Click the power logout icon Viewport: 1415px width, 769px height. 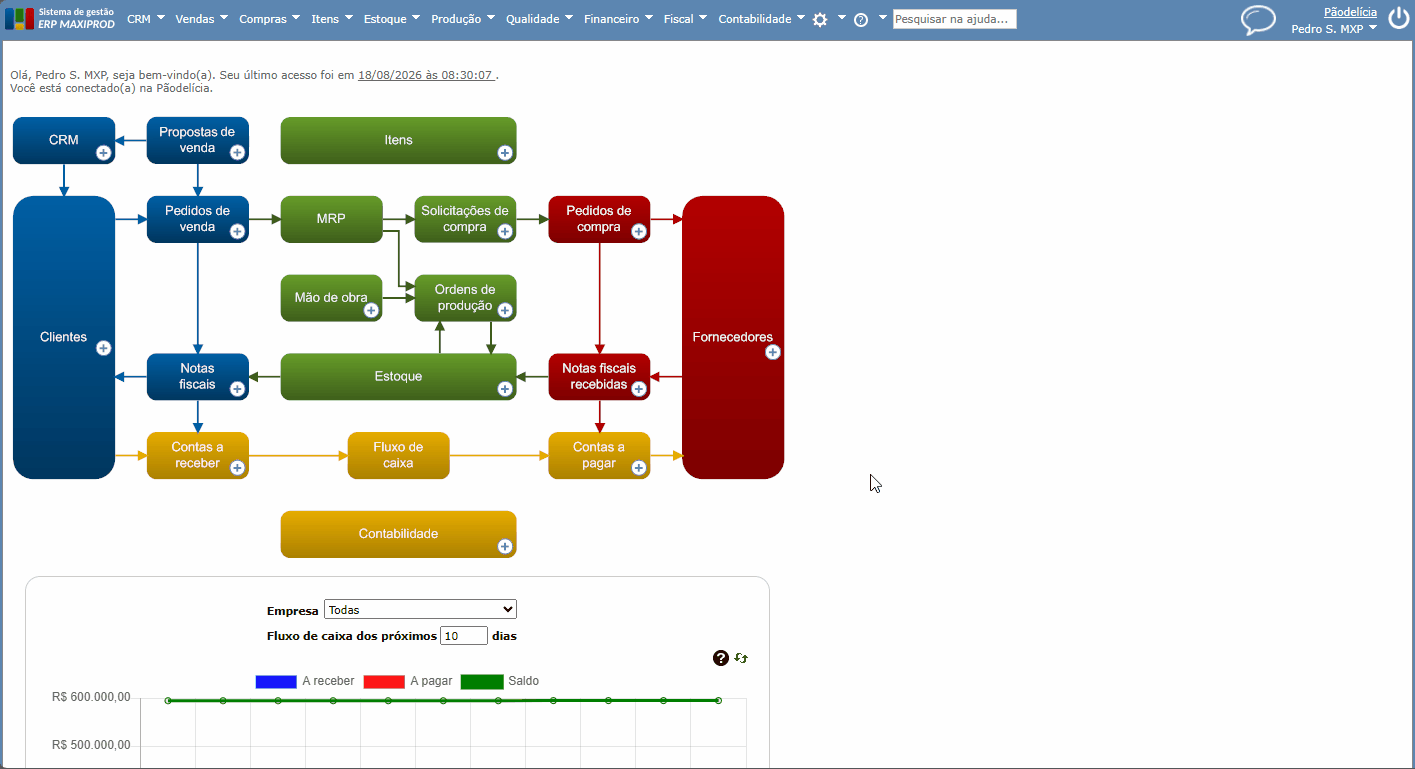1398,19
